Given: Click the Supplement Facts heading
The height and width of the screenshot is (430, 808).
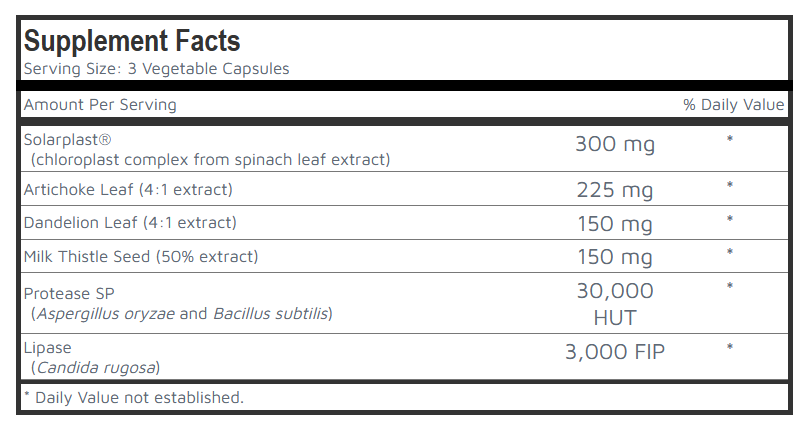Looking at the screenshot, I should (x=131, y=42).
